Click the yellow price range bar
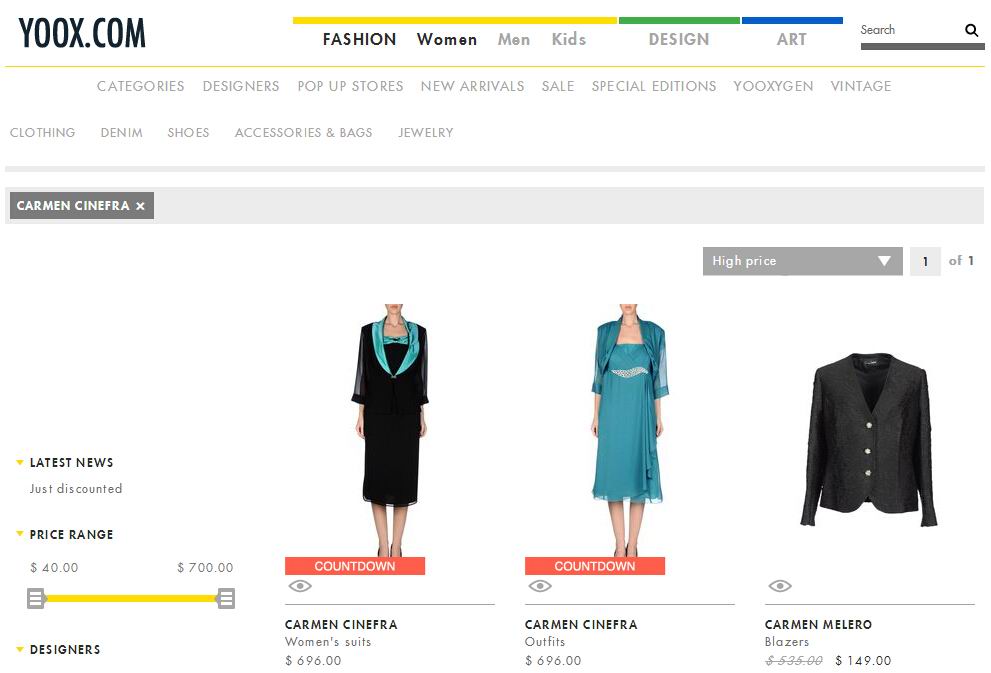 [x=131, y=598]
